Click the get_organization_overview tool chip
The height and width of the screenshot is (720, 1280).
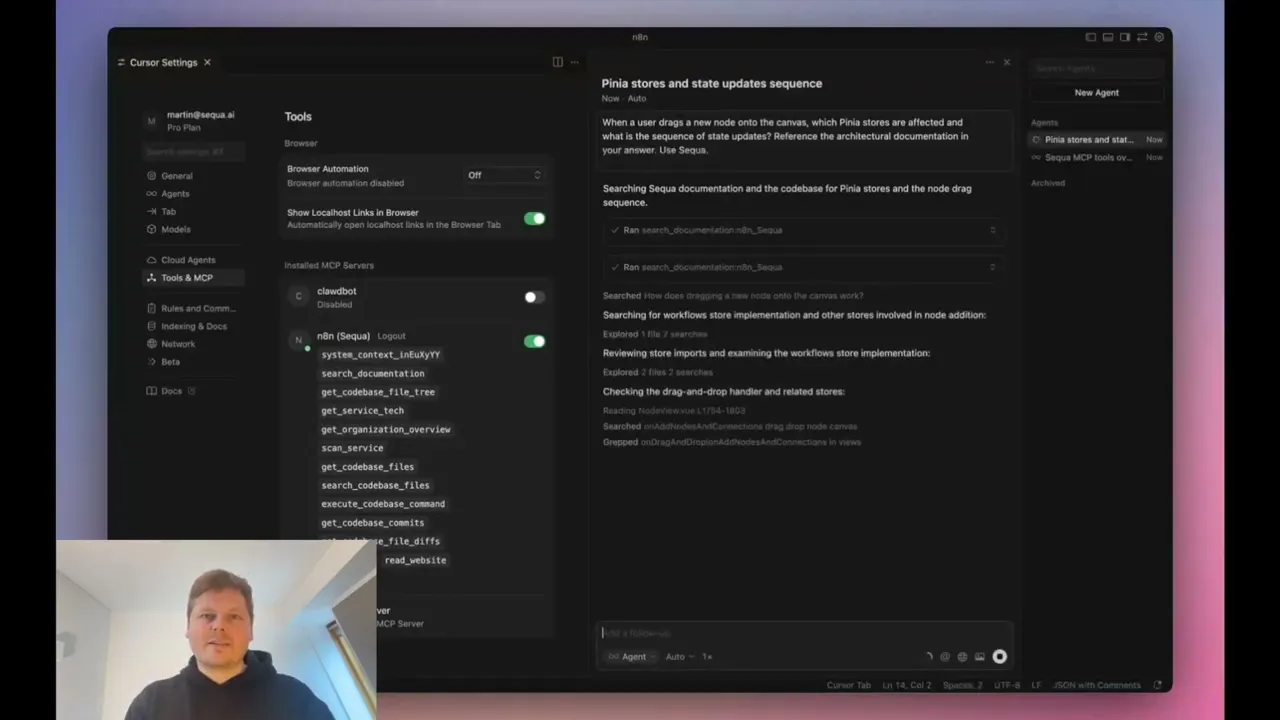[x=385, y=430]
